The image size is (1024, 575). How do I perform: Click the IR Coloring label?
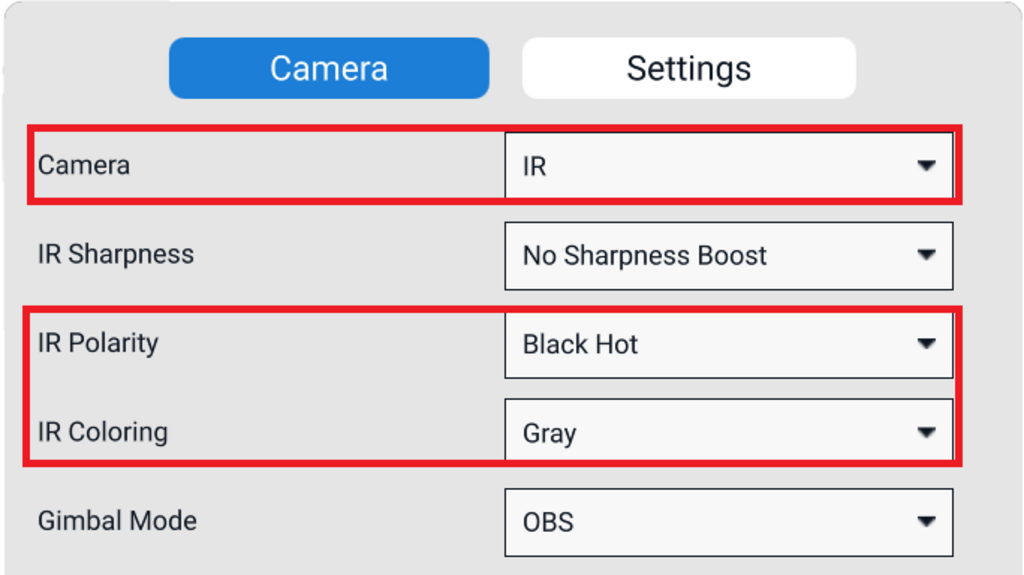pos(103,432)
